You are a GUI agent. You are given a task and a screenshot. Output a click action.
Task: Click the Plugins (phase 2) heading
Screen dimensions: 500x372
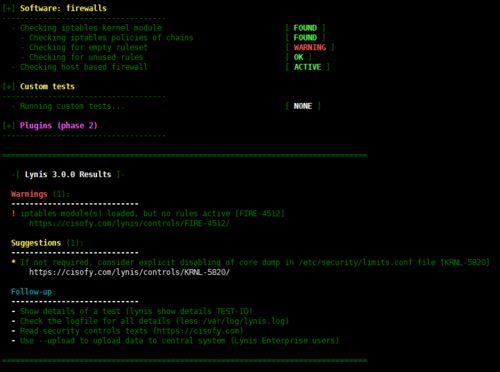(x=58, y=126)
